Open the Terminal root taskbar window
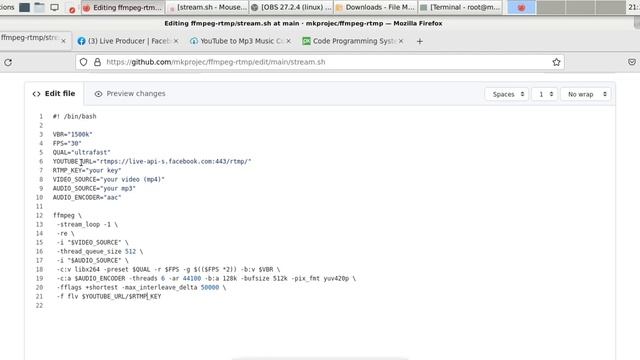Image resolution: width=640 pixels, height=360 pixels. pyautogui.click(x=460, y=7)
